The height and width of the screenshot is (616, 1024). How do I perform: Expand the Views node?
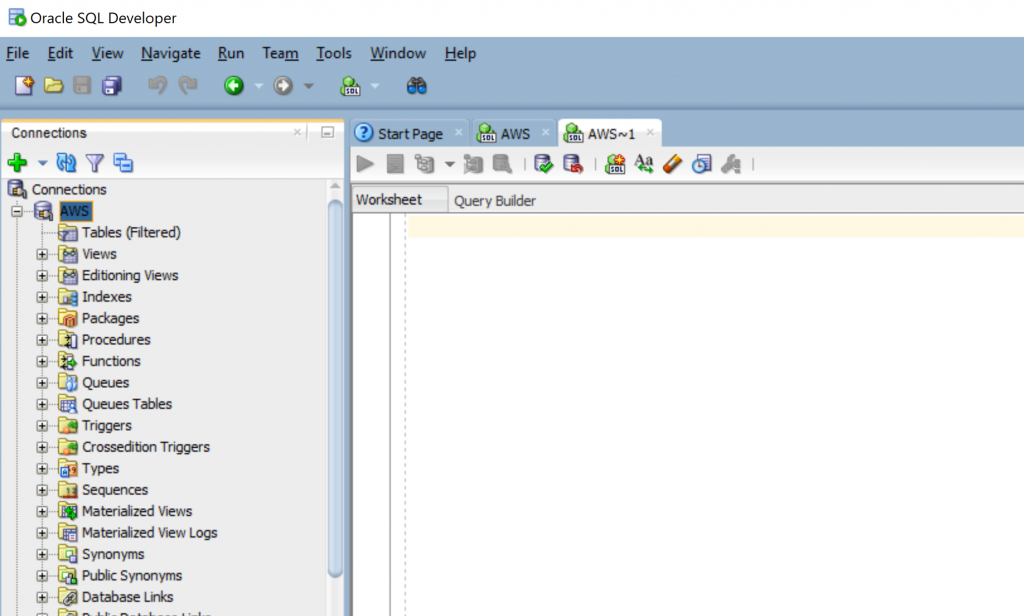42,254
